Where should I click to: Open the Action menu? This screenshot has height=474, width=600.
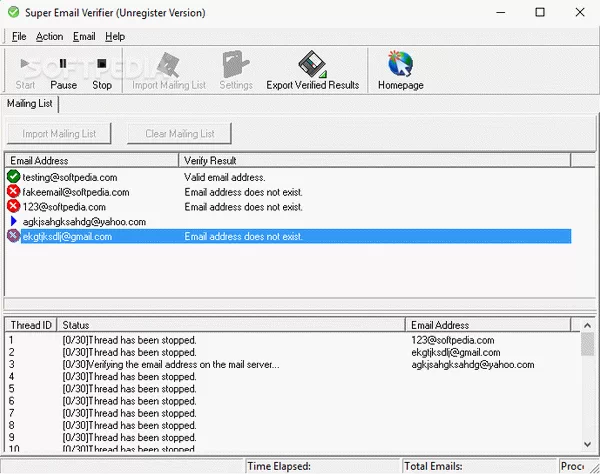point(49,36)
